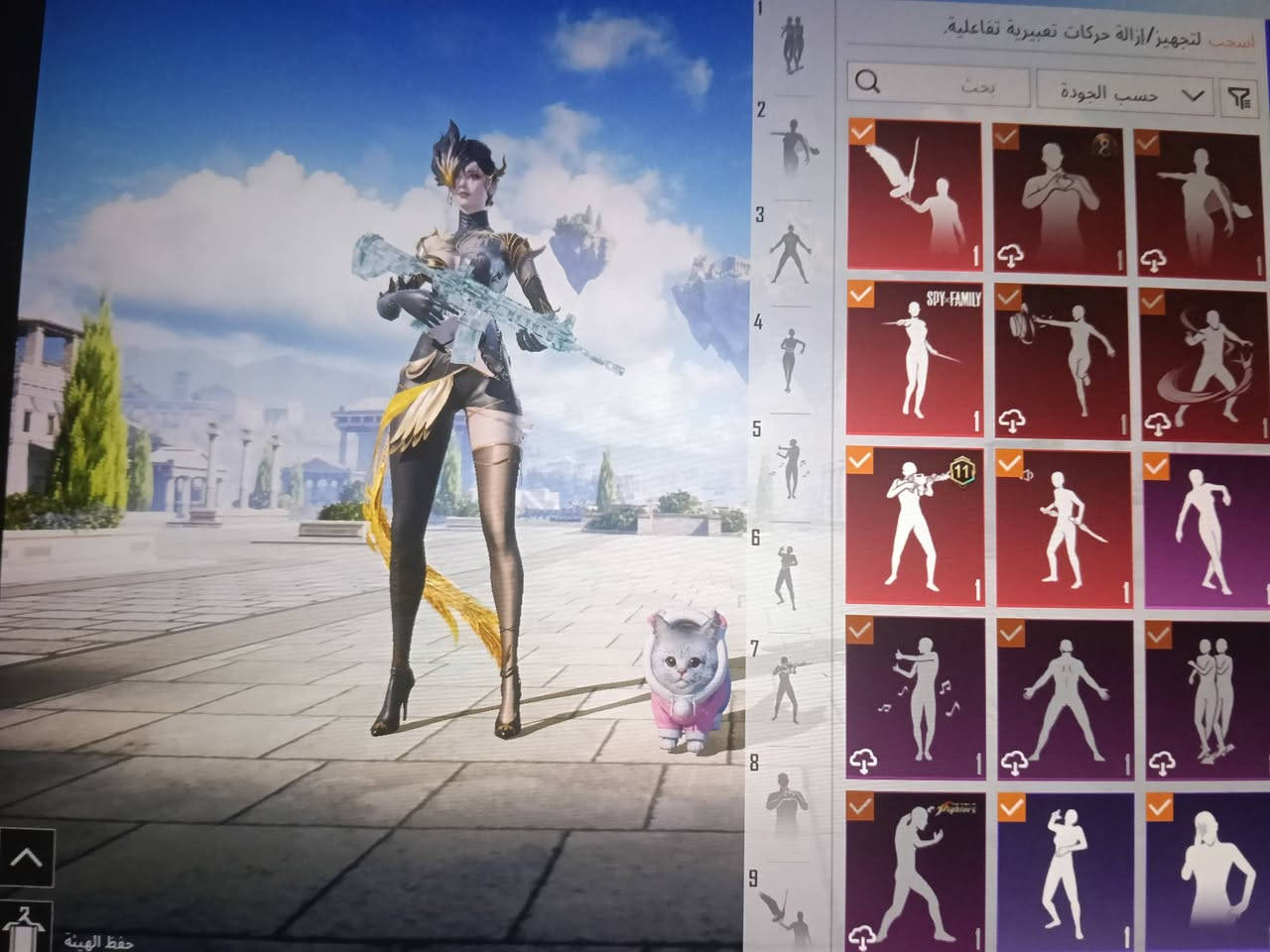Image resolution: width=1270 pixels, height=952 pixels.
Task: Click in the emote search field
Action: click(x=938, y=84)
